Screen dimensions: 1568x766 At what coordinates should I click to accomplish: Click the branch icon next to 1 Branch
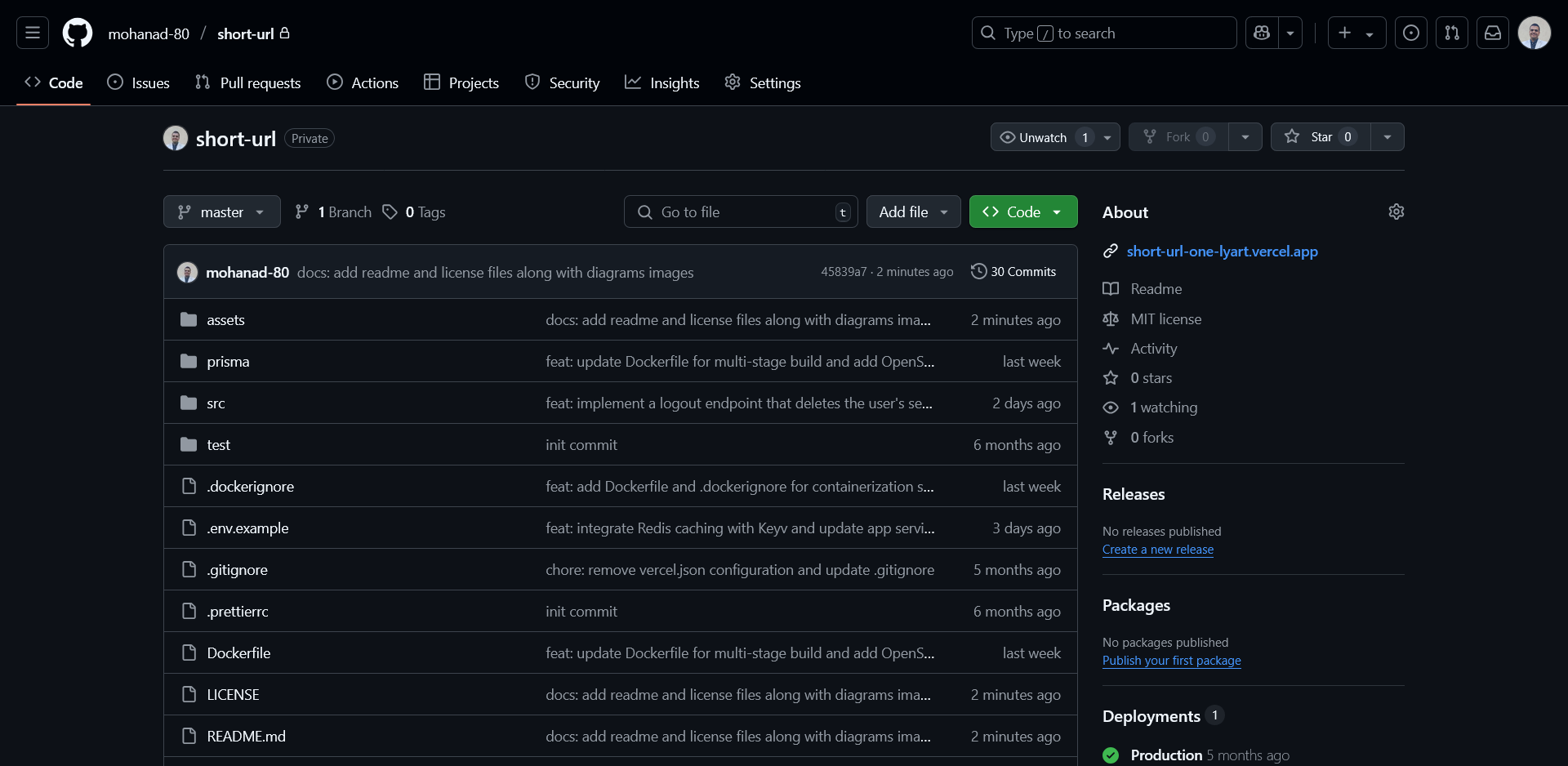point(303,212)
